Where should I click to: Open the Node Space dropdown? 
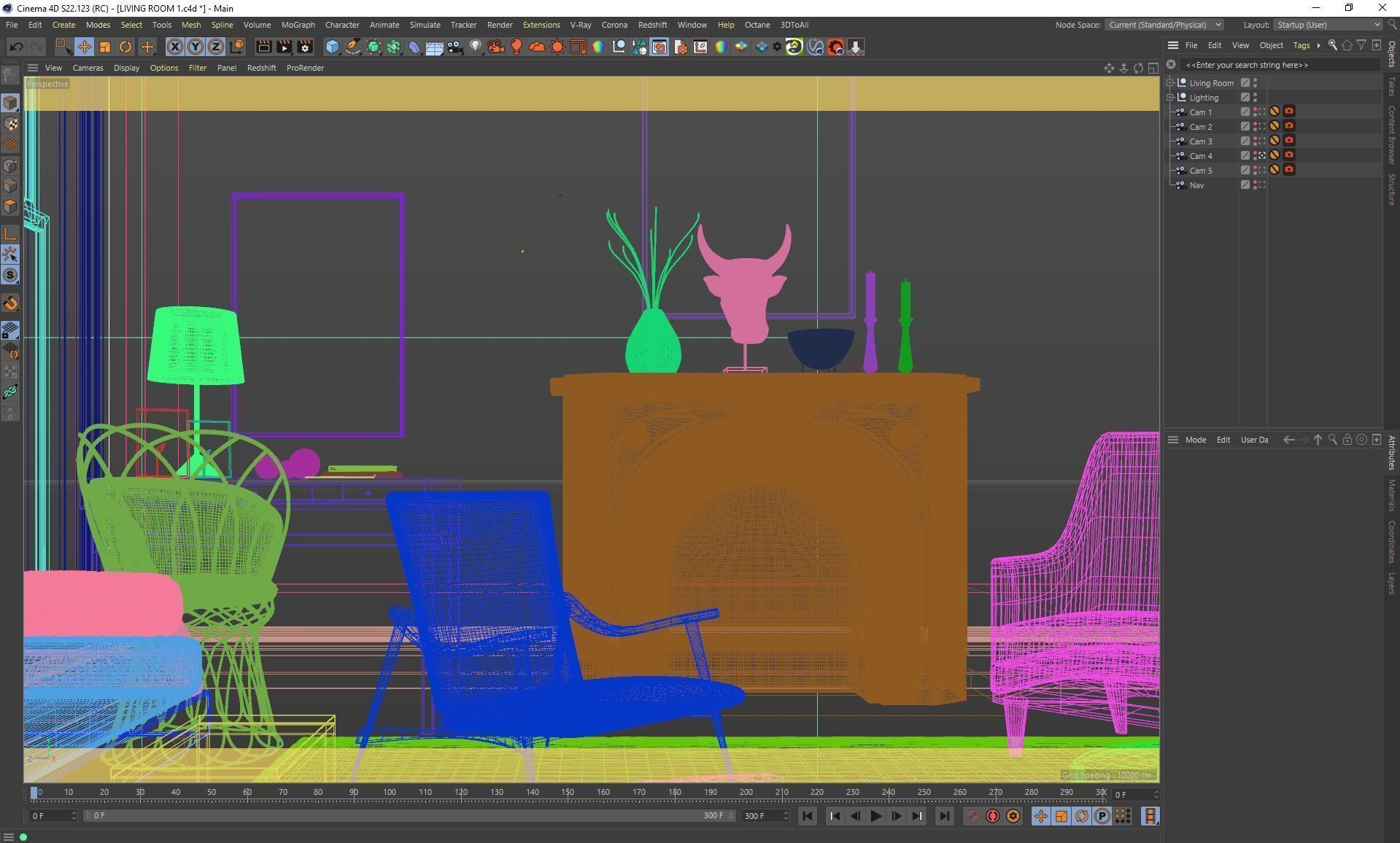click(x=1164, y=25)
